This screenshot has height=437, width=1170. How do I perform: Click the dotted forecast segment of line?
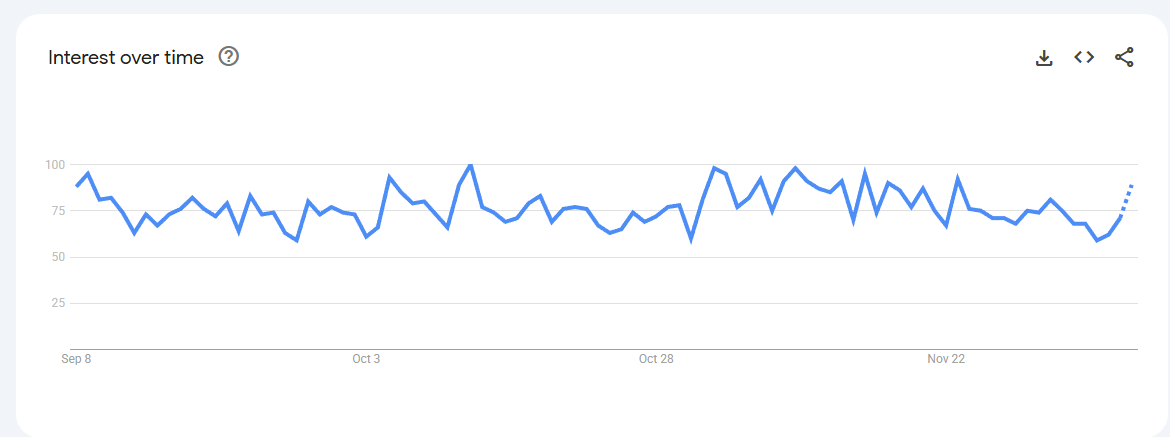[1127, 198]
